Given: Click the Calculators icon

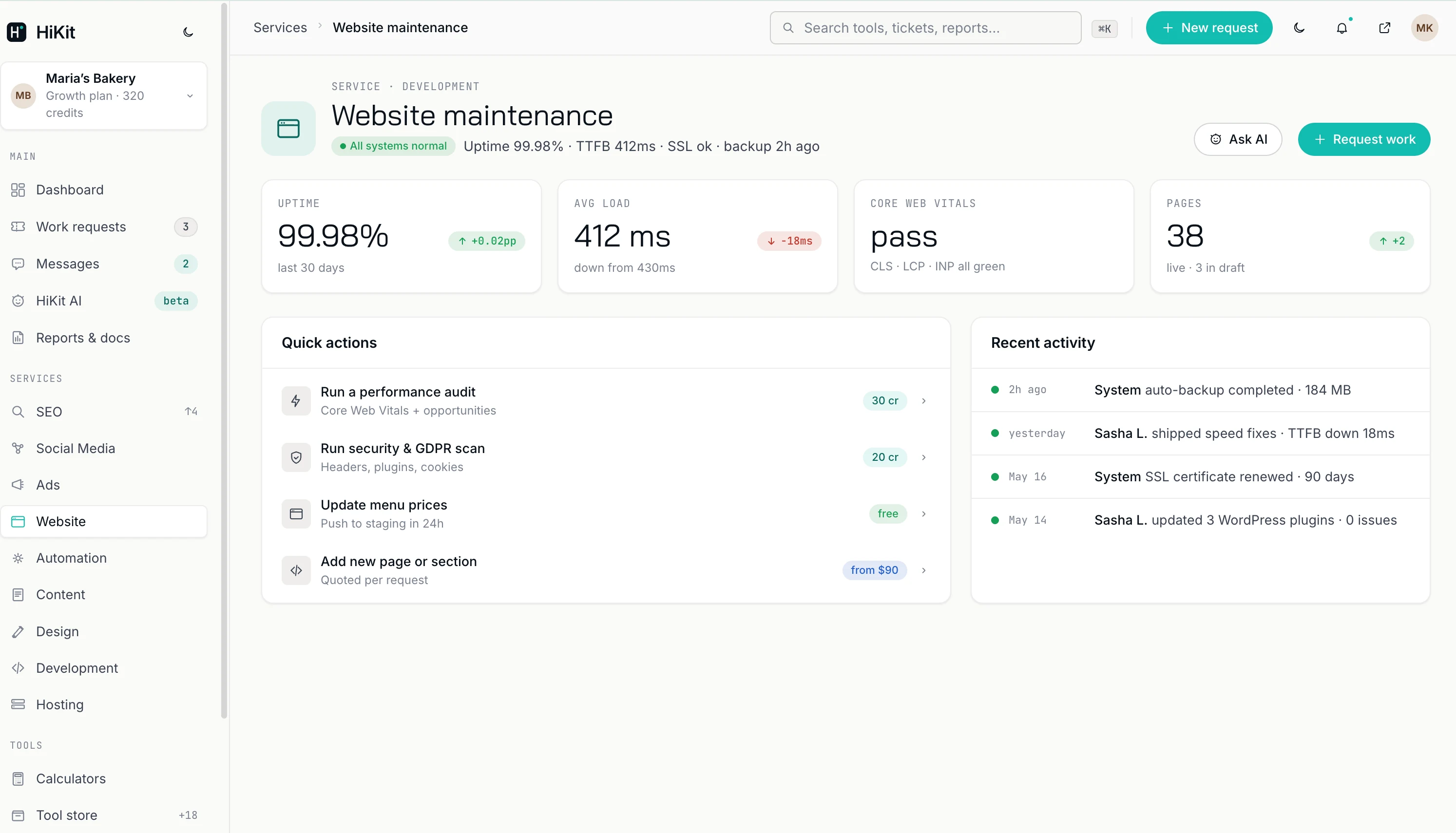Looking at the screenshot, I should pyautogui.click(x=19, y=778).
